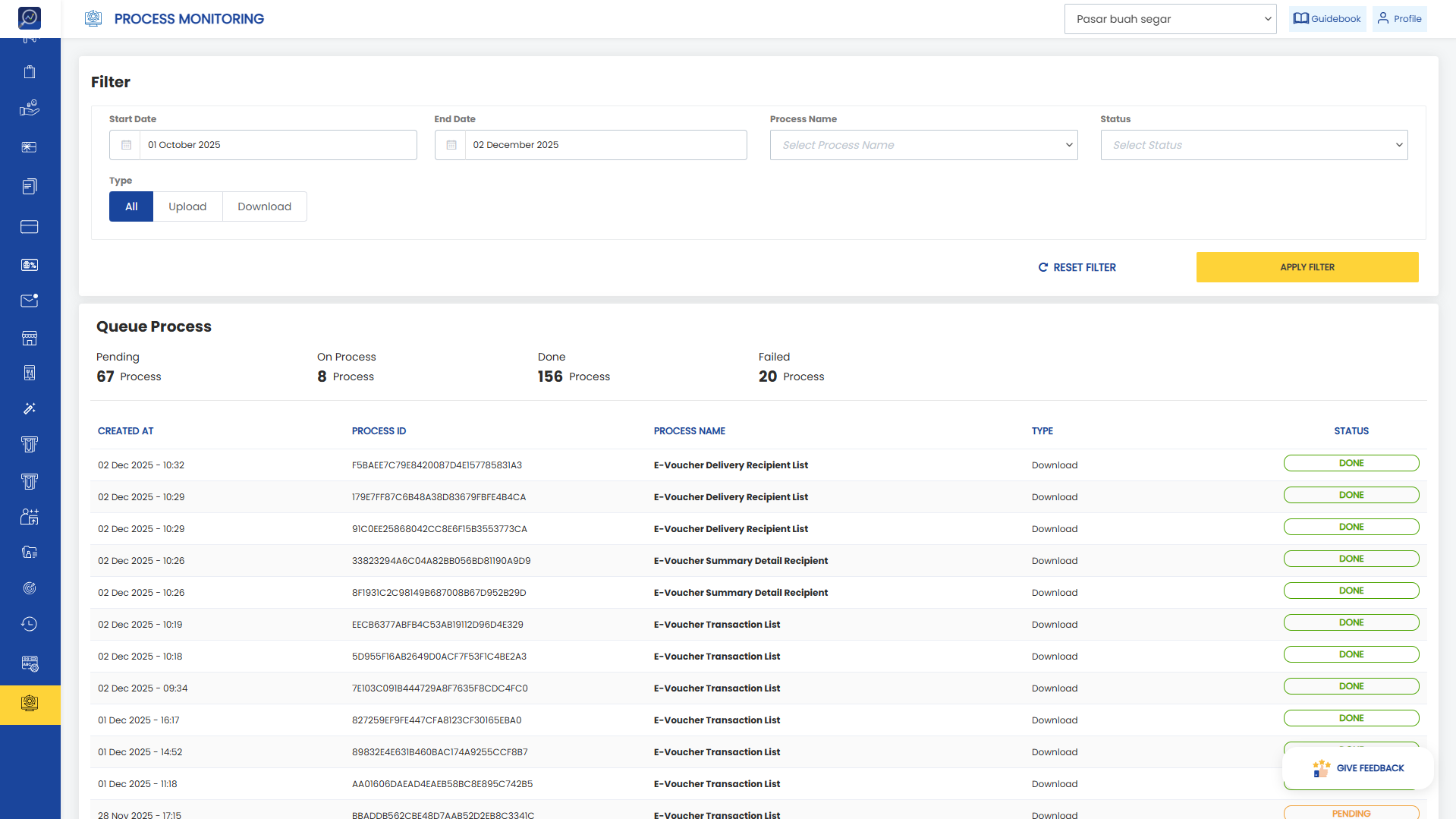Click the PENDING status badge
This screenshot has height=819, width=1456.
coord(1351,813)
